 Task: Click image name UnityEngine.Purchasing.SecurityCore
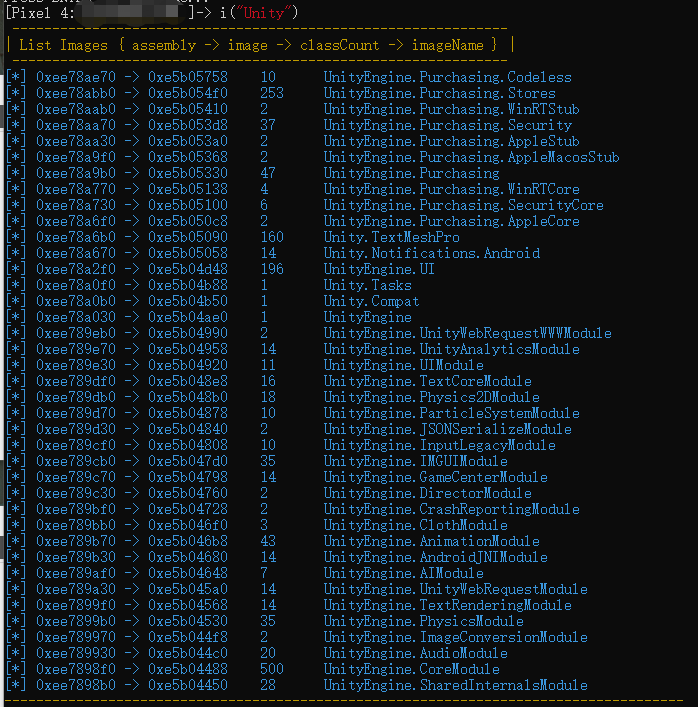click(463, 205)
